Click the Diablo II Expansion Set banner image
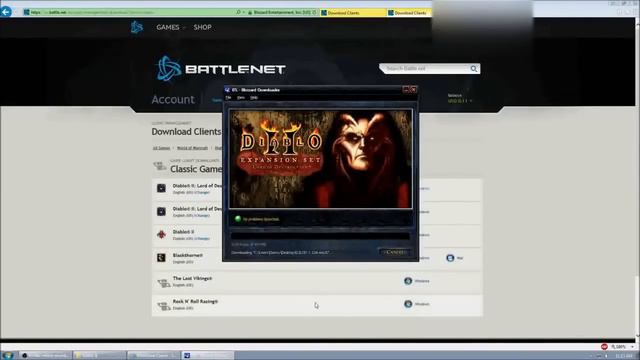Screen dimensions: 640x360 [x=320, y=159]
